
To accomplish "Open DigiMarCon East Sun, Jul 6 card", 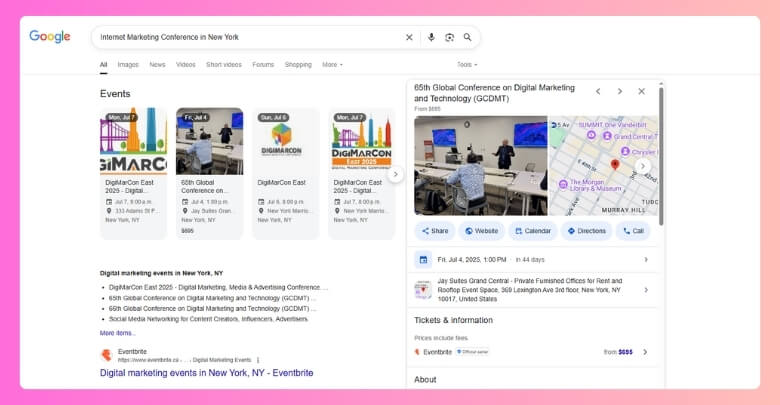I will 286,174.
